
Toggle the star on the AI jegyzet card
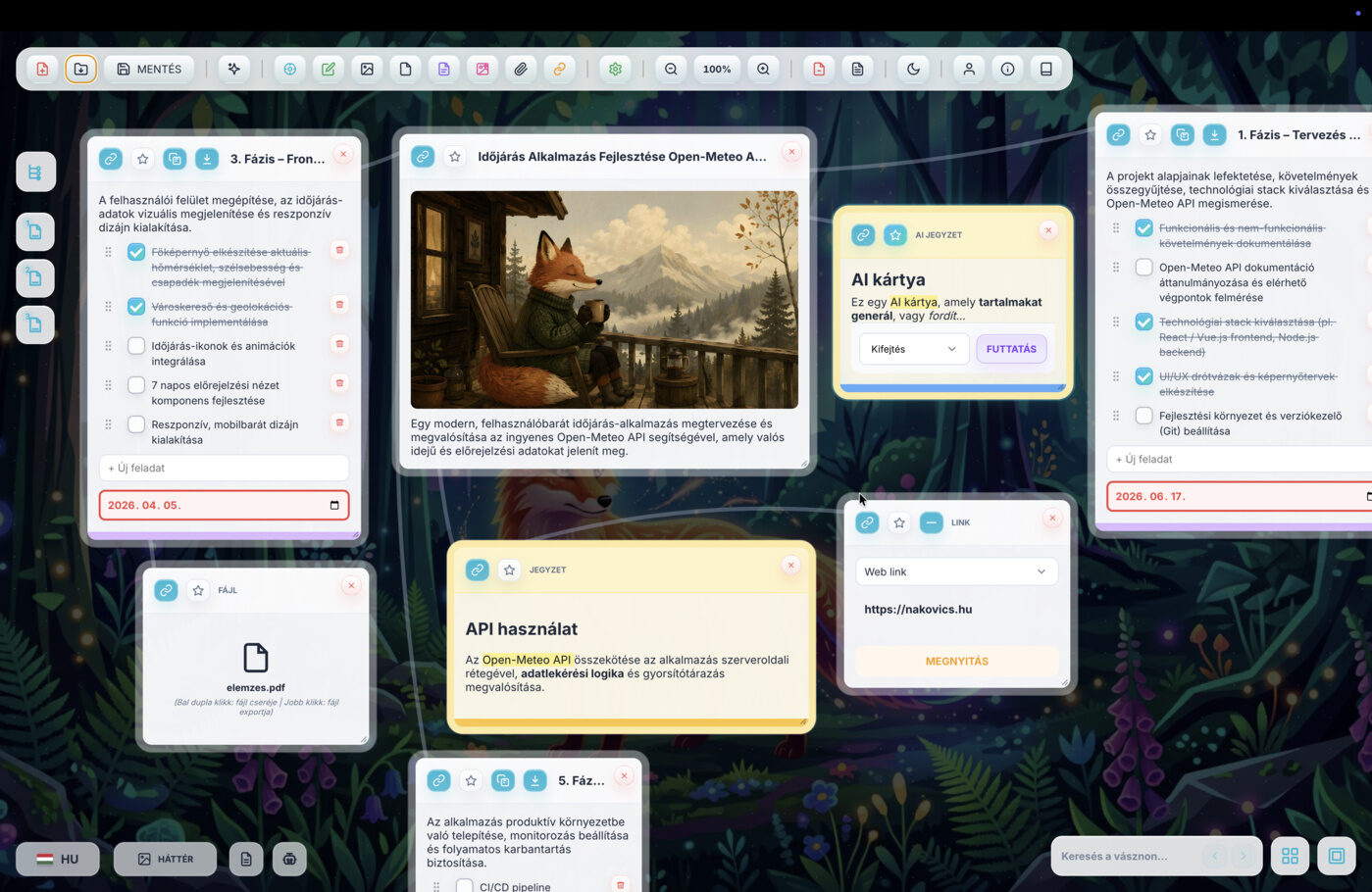click(x=895, y=235)
